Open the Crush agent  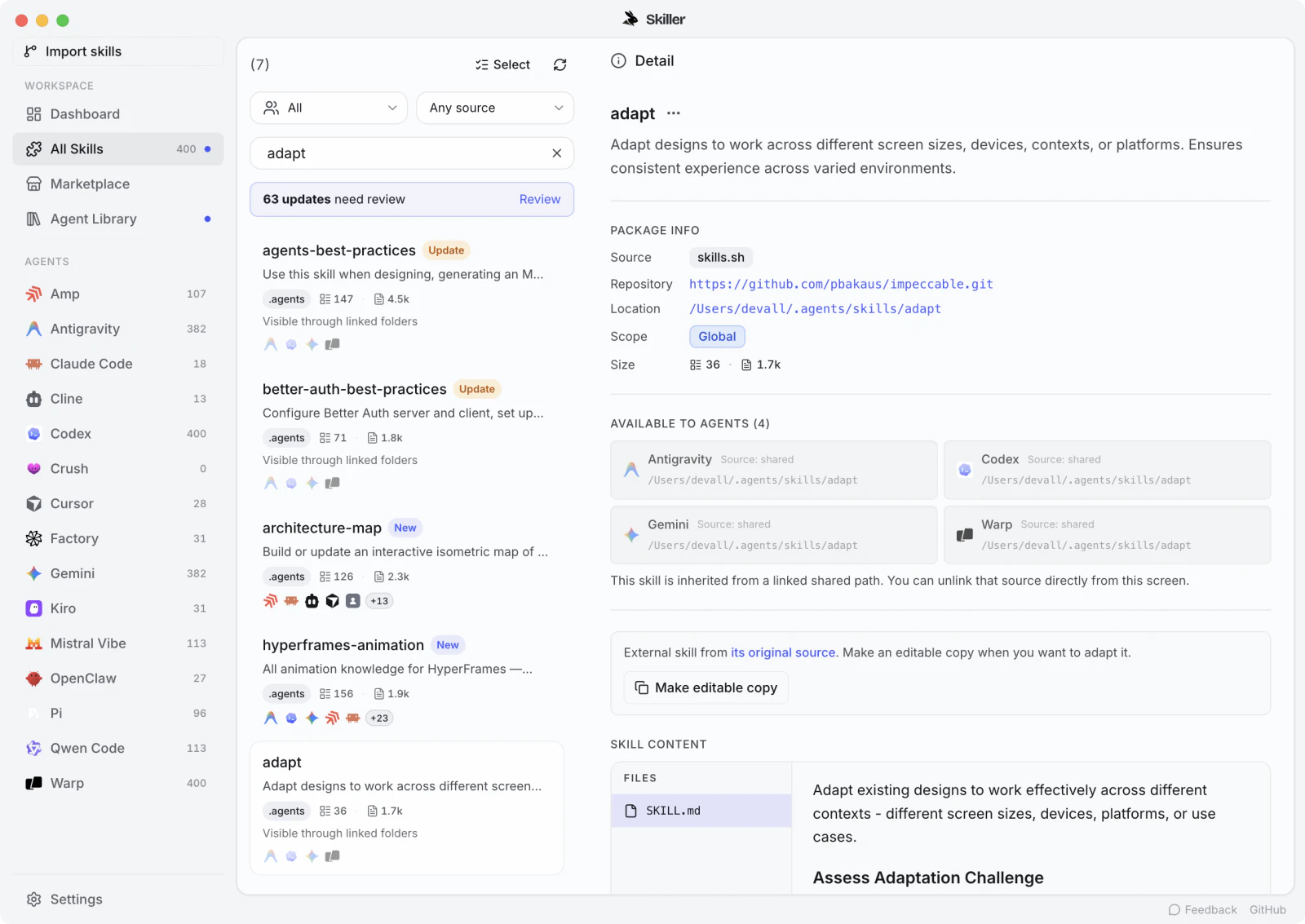coord(118,469)
